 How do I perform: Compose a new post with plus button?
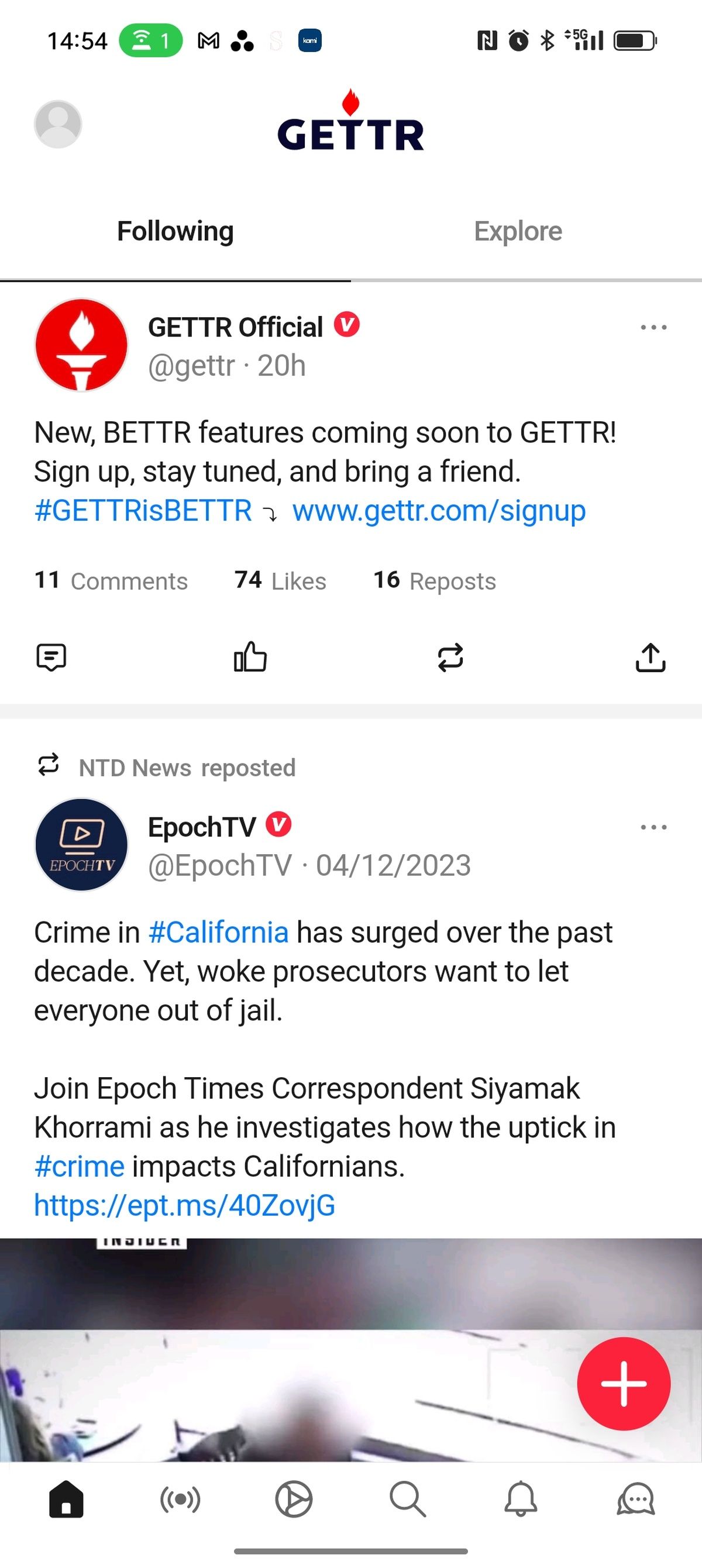click(x=624, y=1384)
